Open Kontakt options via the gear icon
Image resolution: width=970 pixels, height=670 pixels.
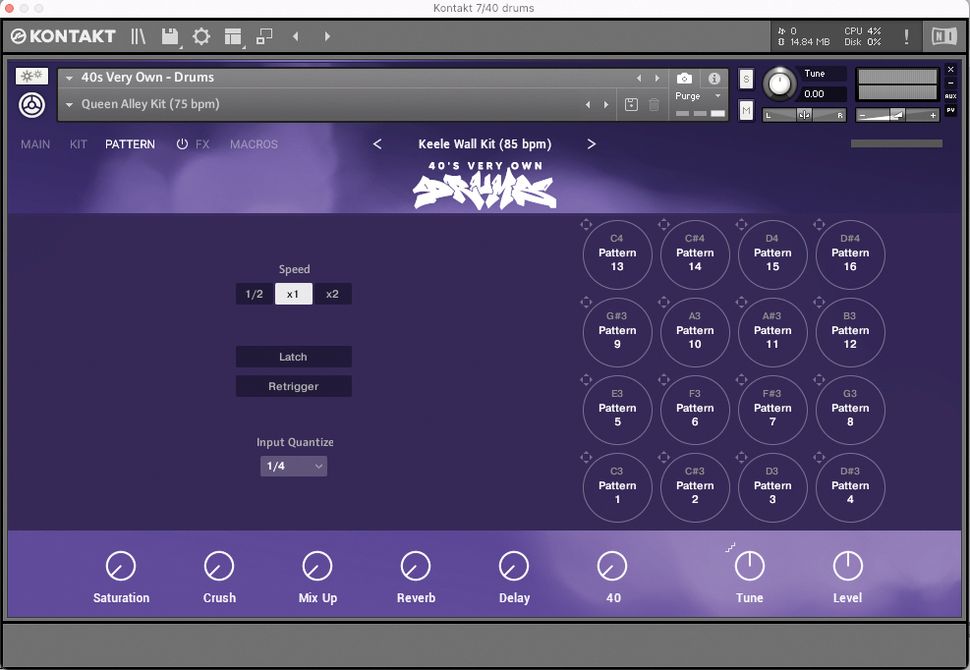(201, 36)
